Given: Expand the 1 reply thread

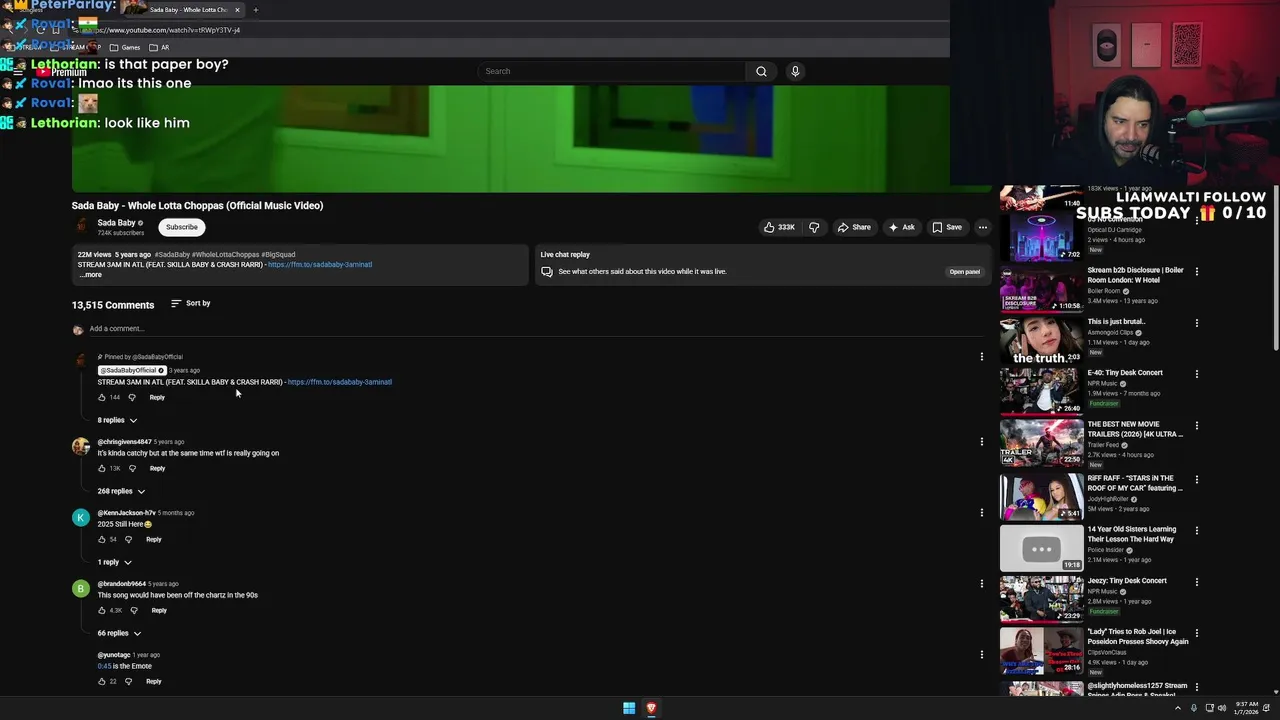Looking at the screenshot, I should click(114, 562).
